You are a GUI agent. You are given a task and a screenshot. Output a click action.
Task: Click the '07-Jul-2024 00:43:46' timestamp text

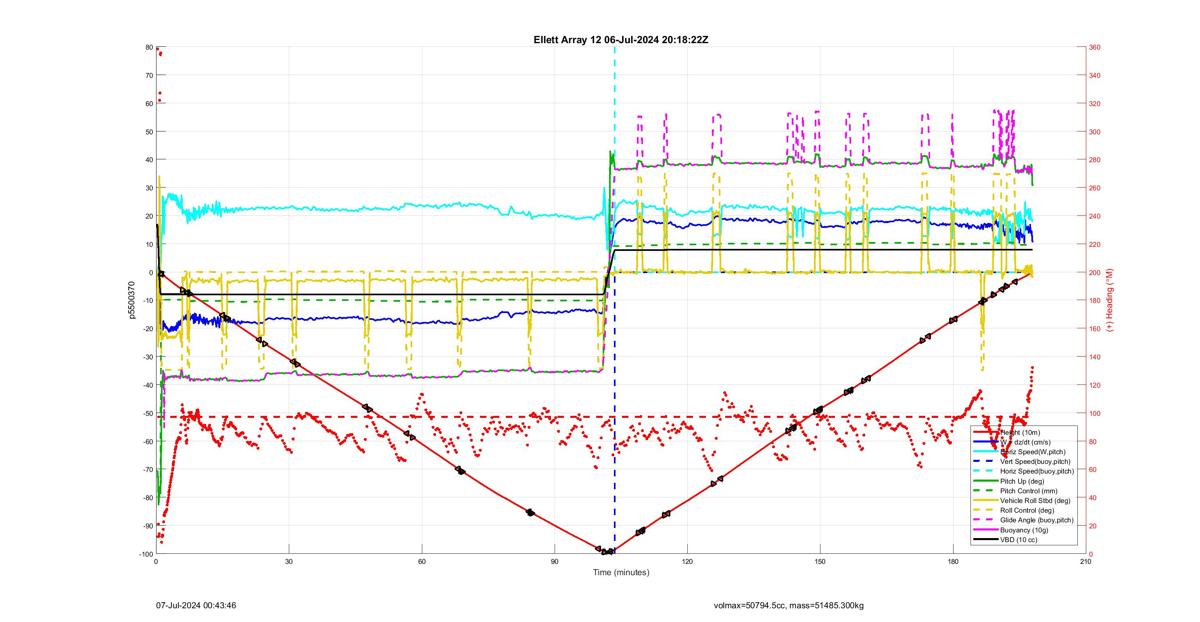(x=196, y=606)
